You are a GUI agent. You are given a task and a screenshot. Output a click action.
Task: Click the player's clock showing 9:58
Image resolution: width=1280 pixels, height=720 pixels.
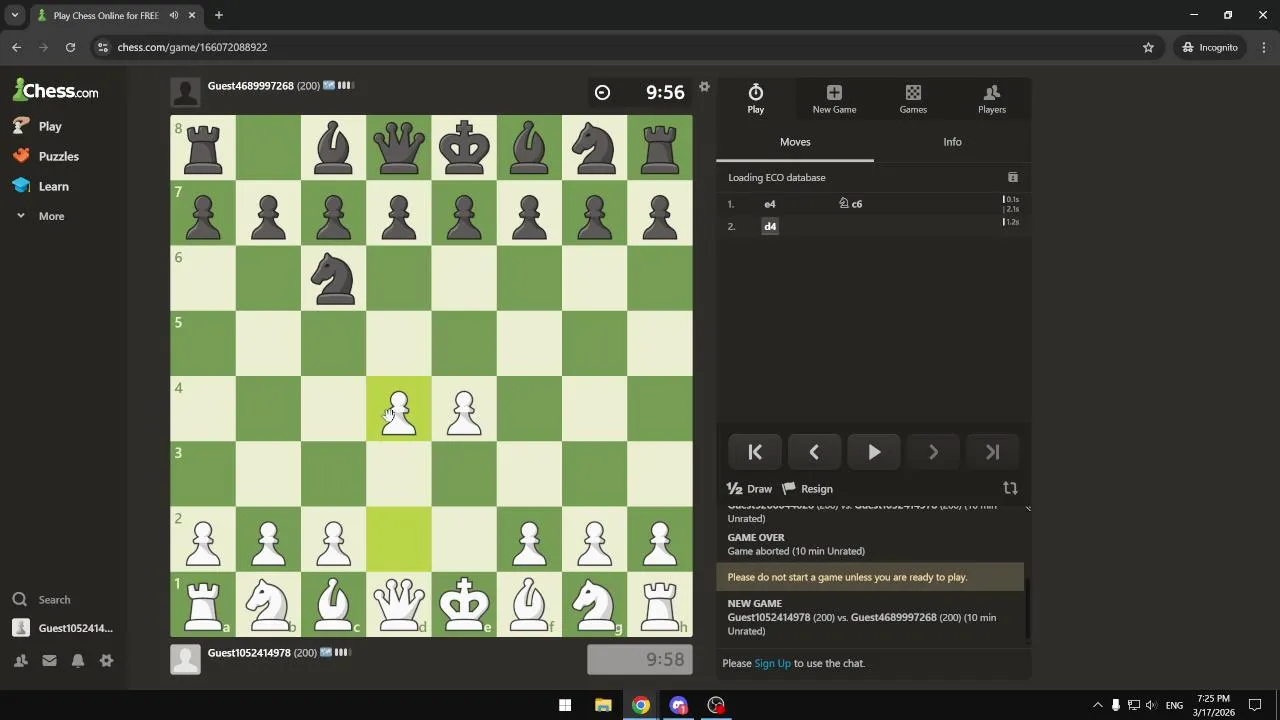[640, 659]
